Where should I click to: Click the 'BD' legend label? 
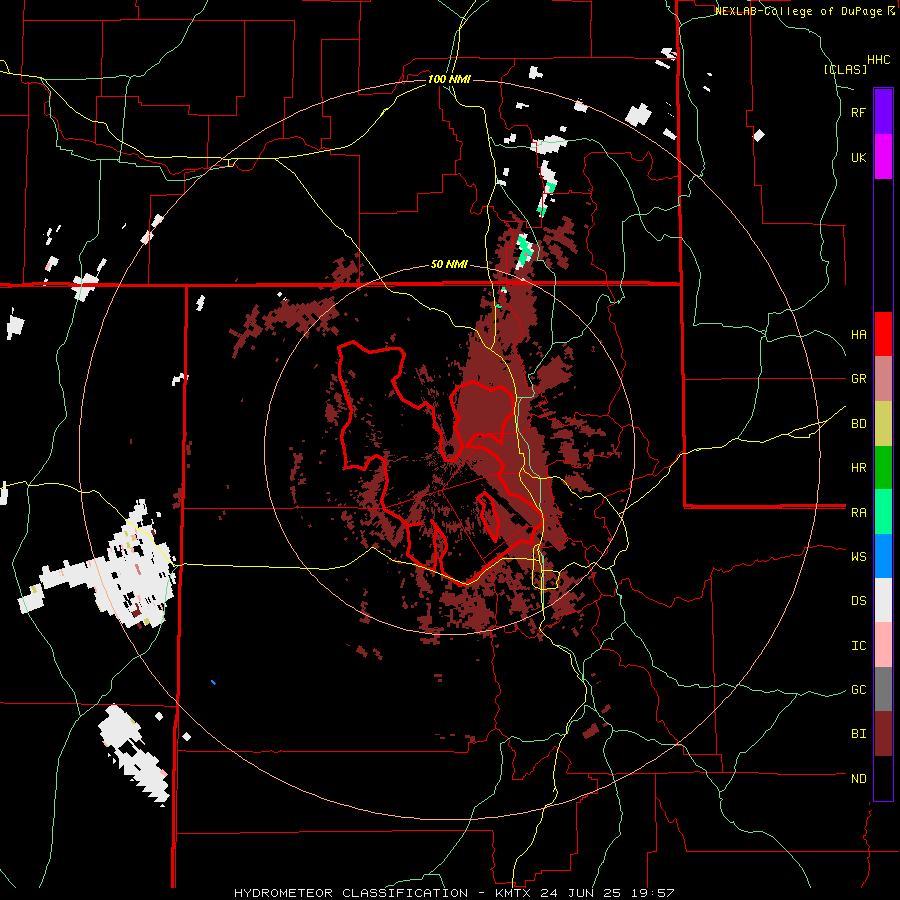click(x=859, y=424)
